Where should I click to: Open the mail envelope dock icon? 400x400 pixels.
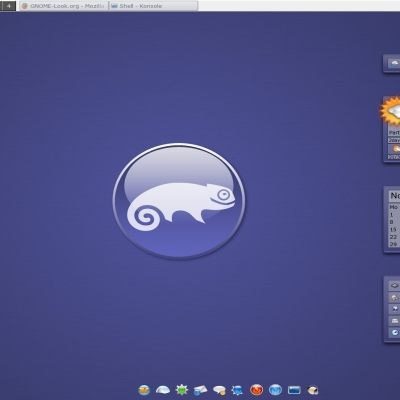200,390
